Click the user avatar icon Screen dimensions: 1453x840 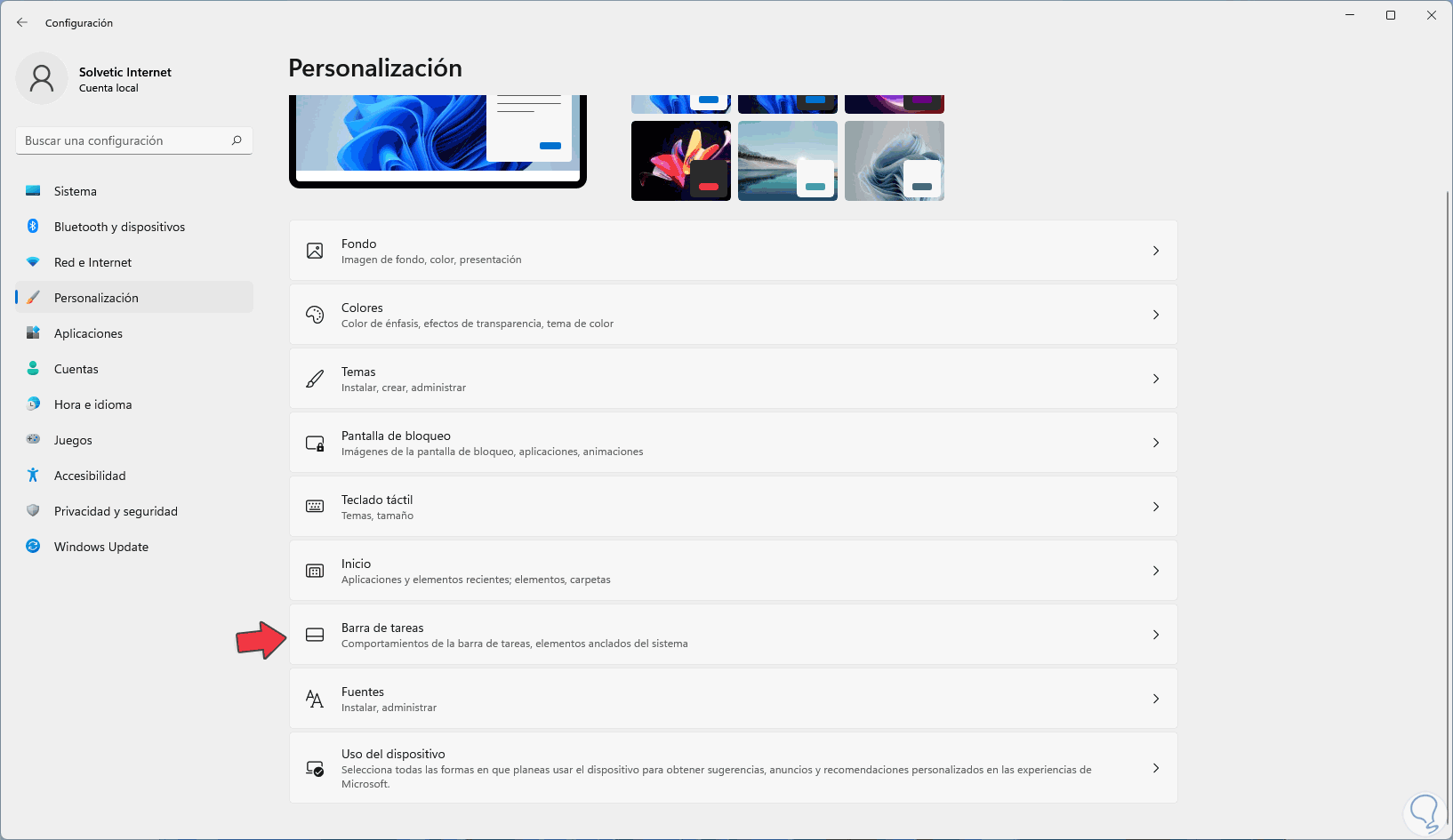(x=41, y=78)
